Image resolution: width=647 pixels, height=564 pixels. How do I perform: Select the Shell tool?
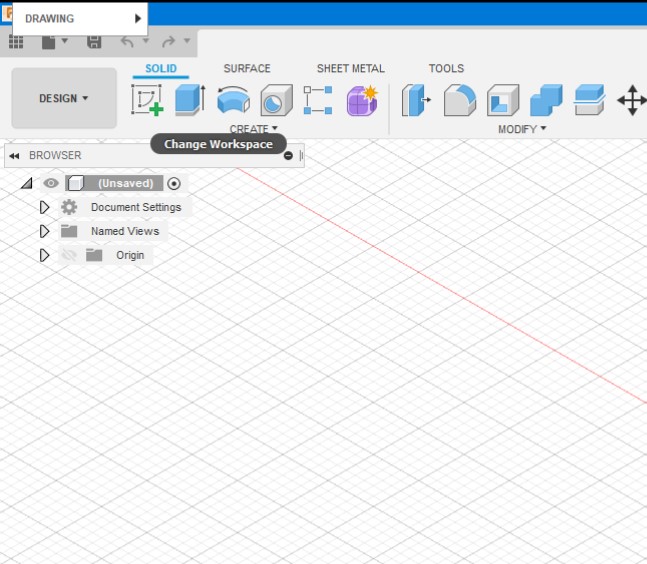[503, 100]
